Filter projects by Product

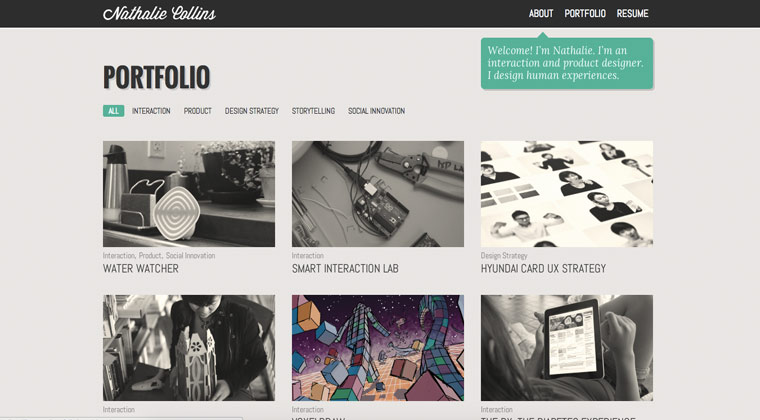click(x=198, y=111)
